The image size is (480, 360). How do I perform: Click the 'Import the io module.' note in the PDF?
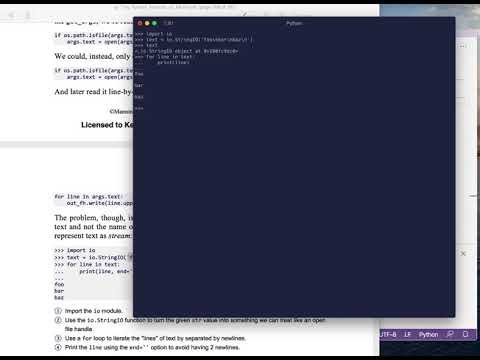pyautogui.click(x=93, y=311)
